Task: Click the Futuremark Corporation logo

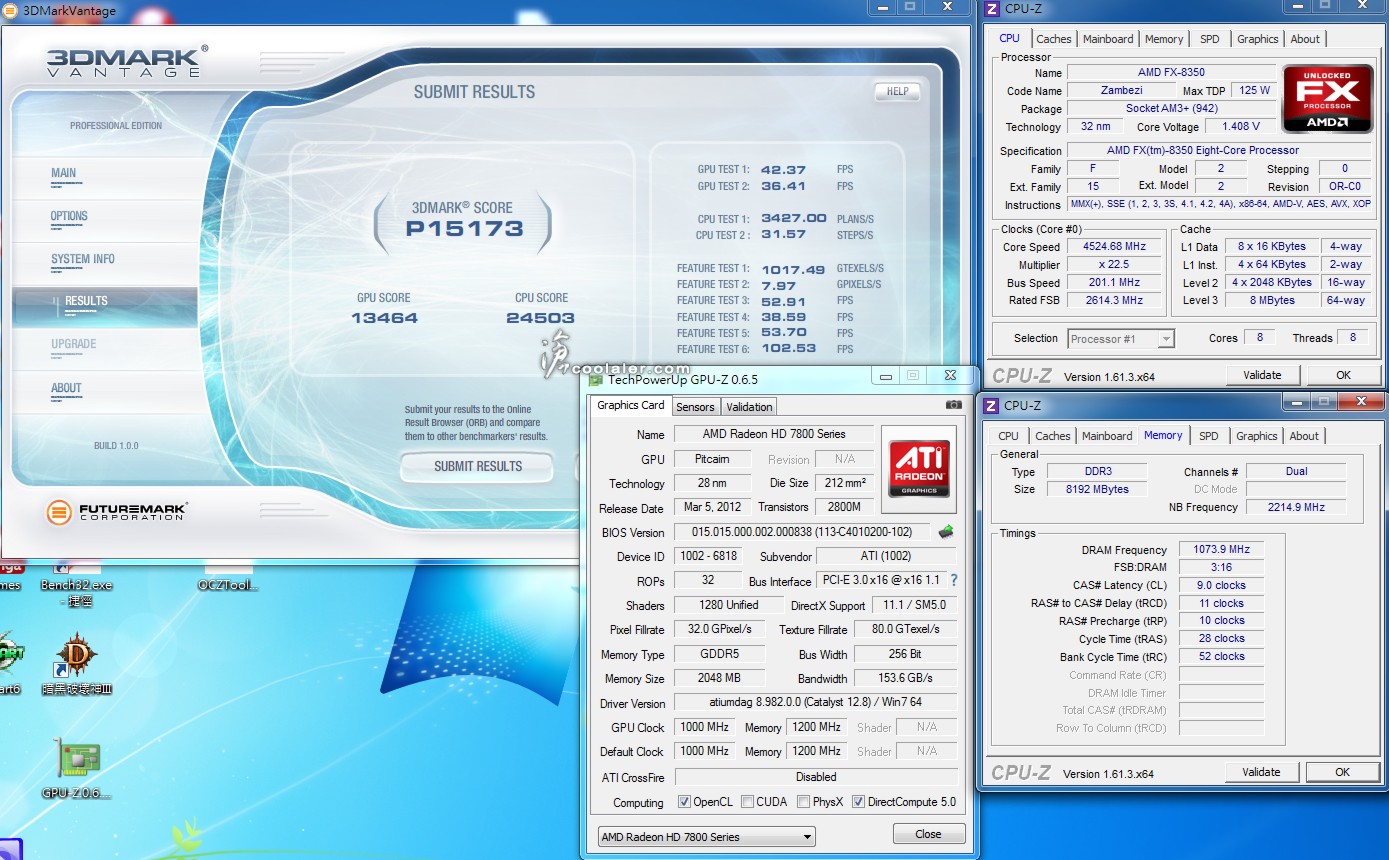Action: coord(116,512)
